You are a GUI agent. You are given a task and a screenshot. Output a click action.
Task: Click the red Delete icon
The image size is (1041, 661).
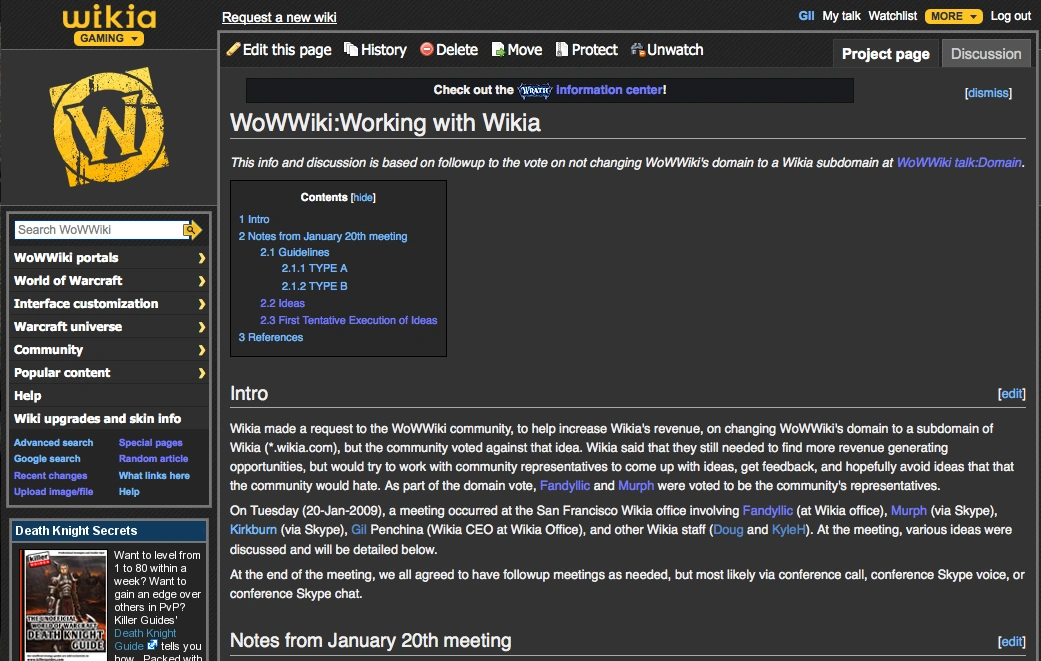pos(427,49)
